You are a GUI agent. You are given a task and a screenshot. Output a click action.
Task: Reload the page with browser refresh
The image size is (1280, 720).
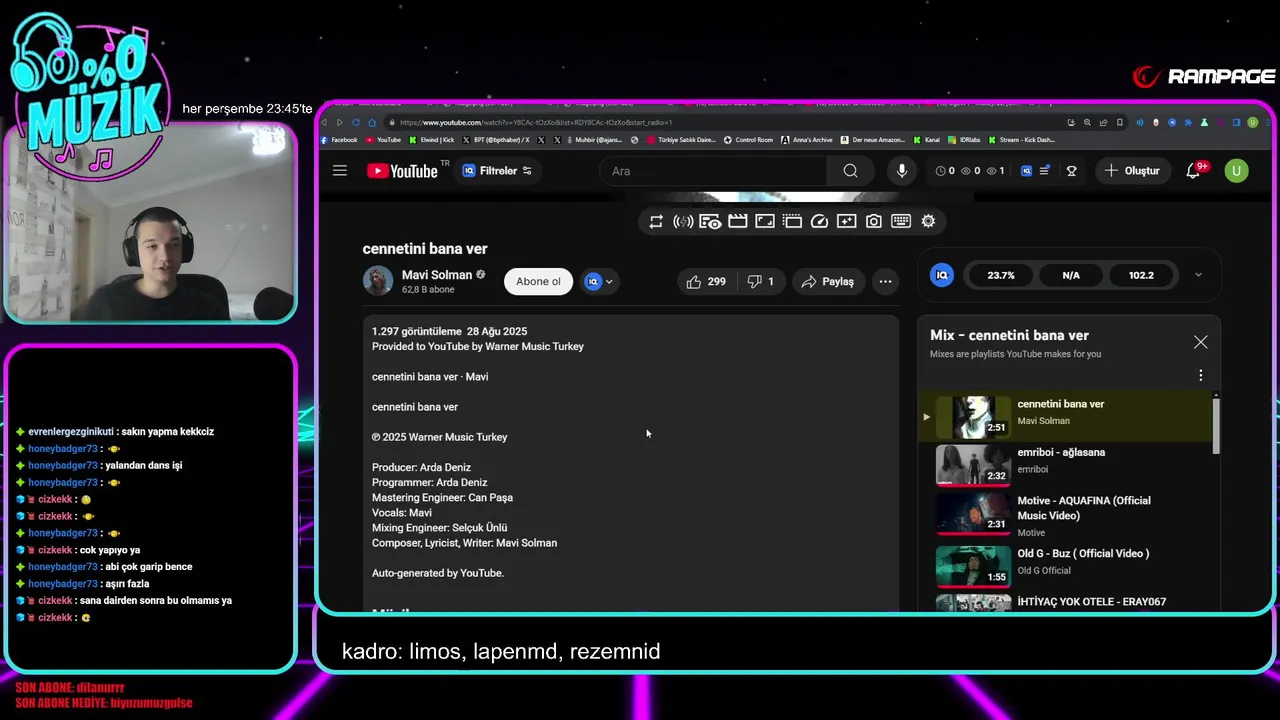pyautogui.click(x=355, y=122)
